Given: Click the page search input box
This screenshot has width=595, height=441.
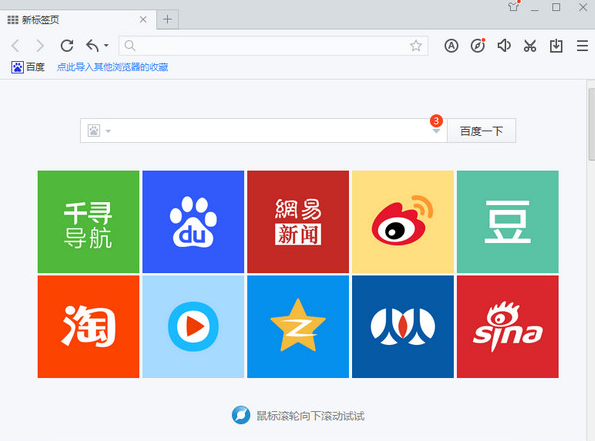Looking at the screenshot, I should [263, 131].
